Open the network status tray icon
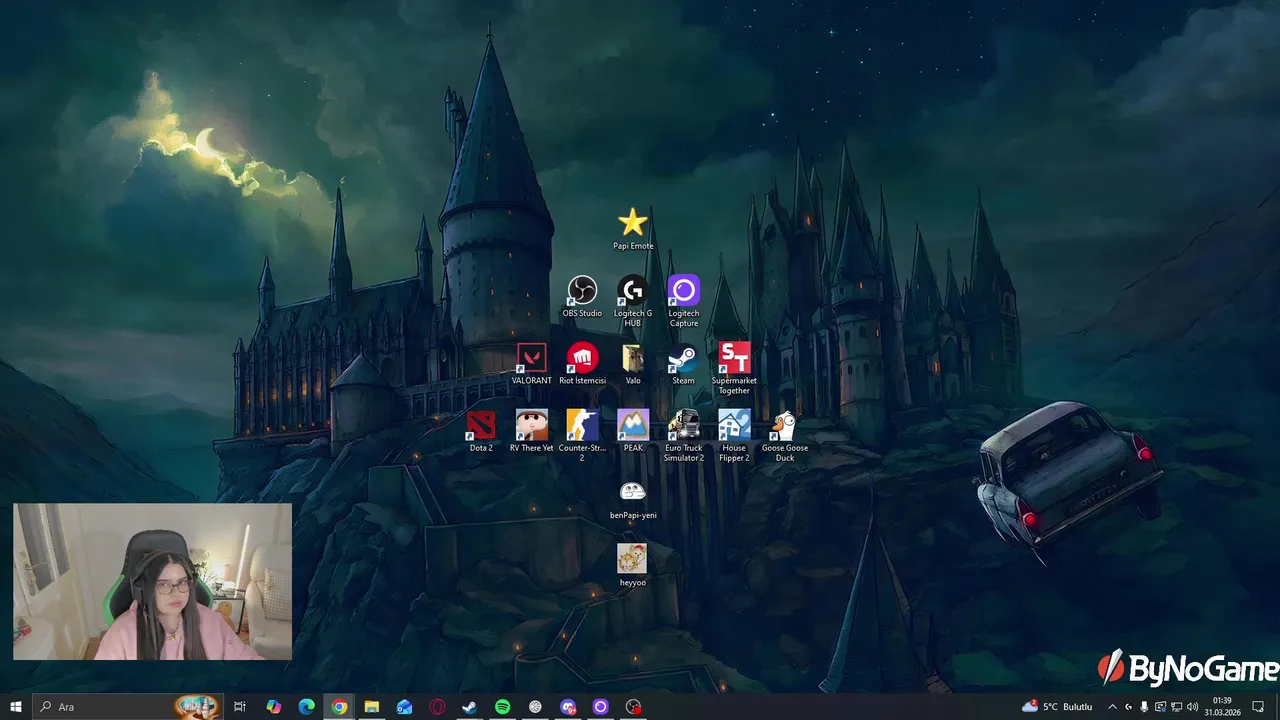 click(1176, 707)
